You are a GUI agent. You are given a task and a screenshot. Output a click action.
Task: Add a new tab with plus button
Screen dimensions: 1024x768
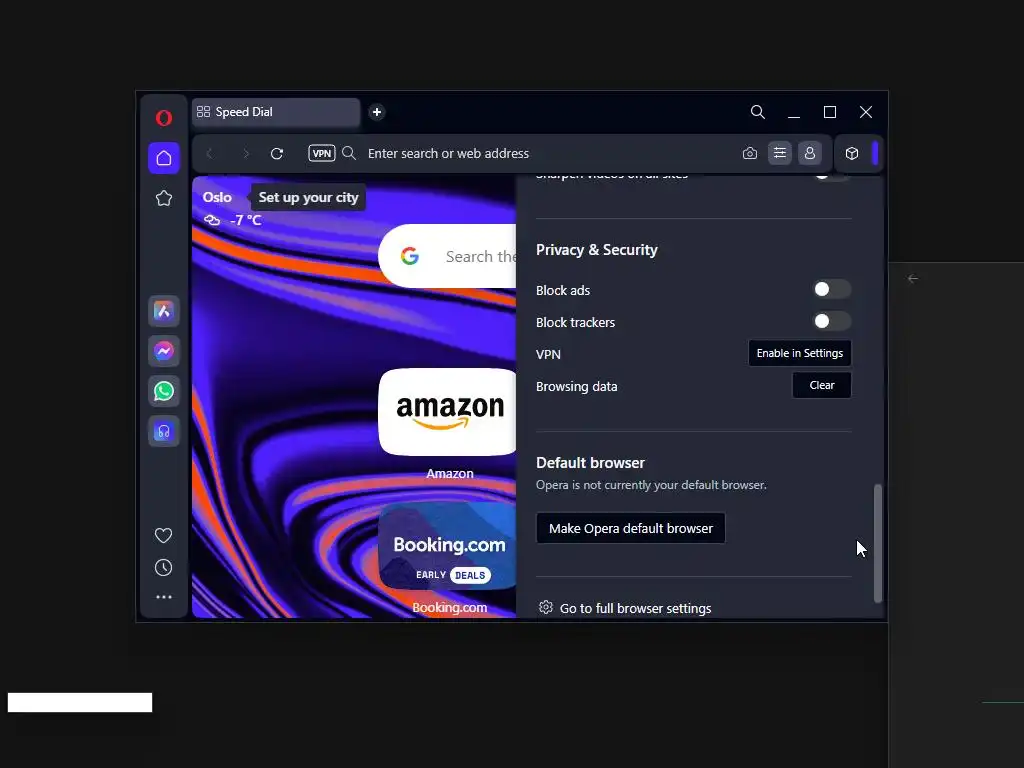(x=377, y=112)
